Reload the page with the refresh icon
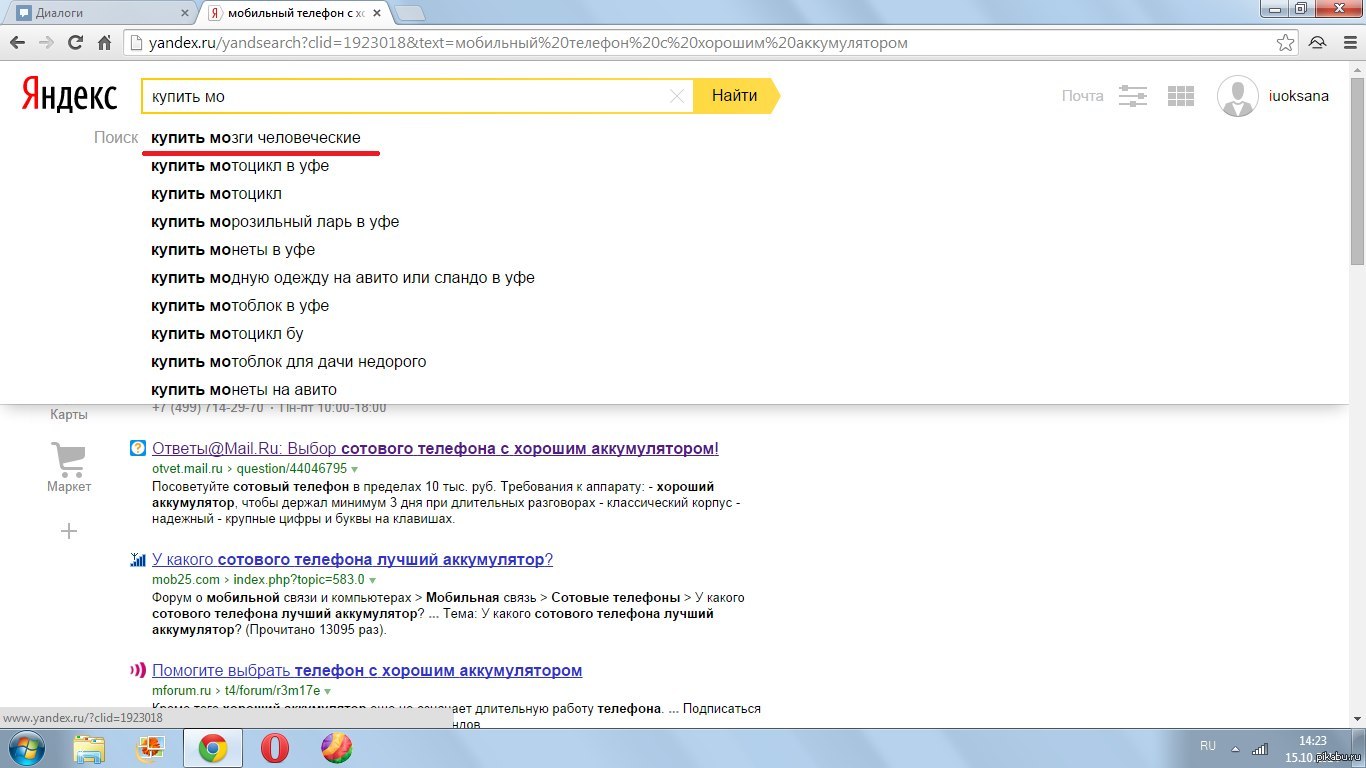 tap(75, 43)
